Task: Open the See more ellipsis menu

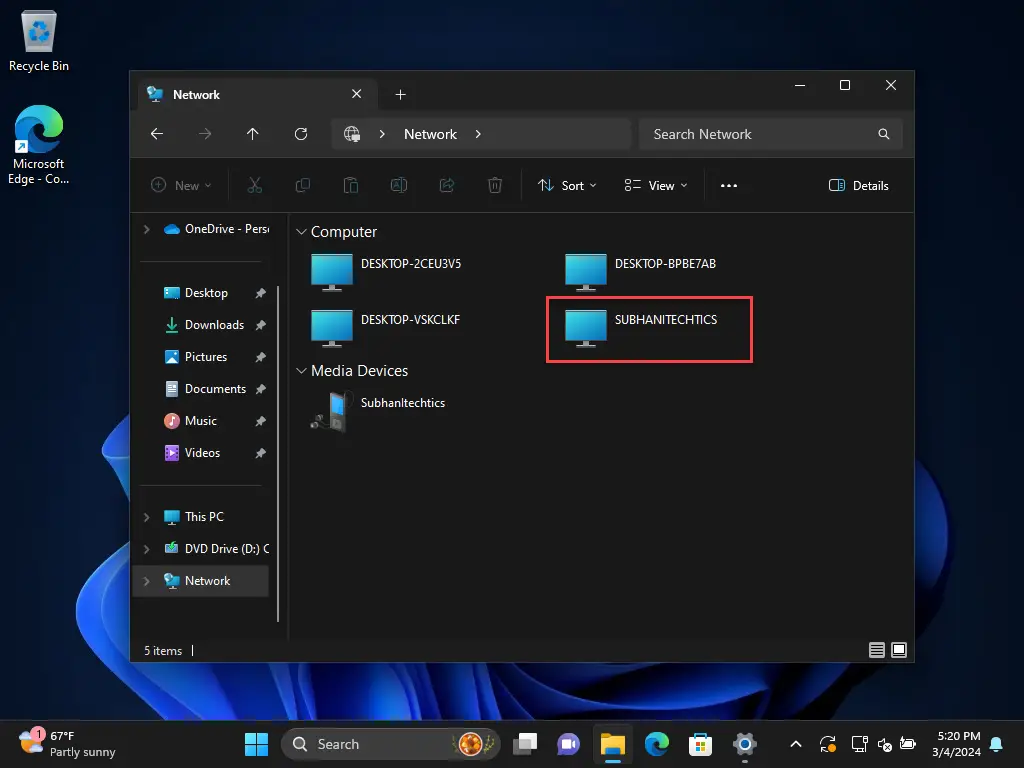Action: [729, 185]
